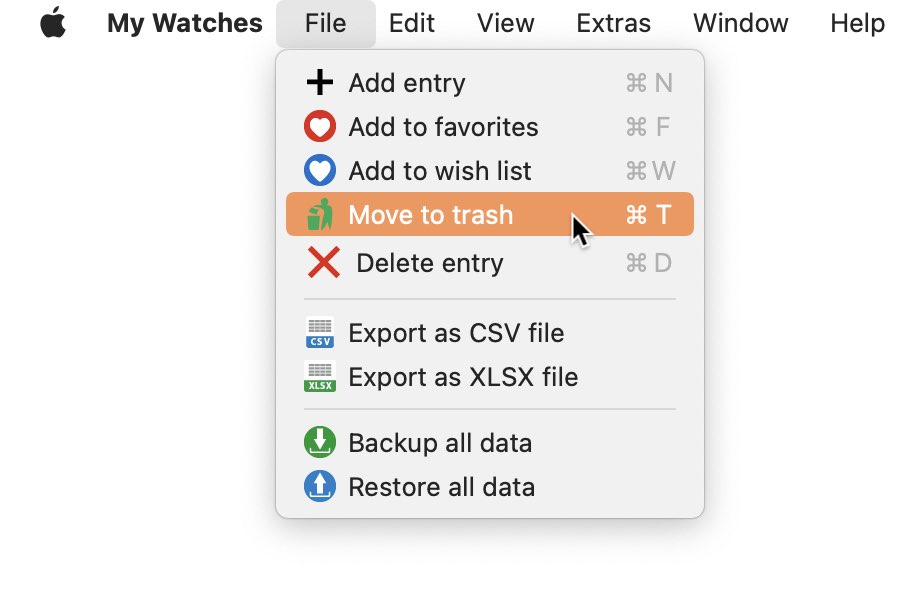Click the blue restore upload icon
This screenshot has width=912, height=591.
click(x=320, y=486)
